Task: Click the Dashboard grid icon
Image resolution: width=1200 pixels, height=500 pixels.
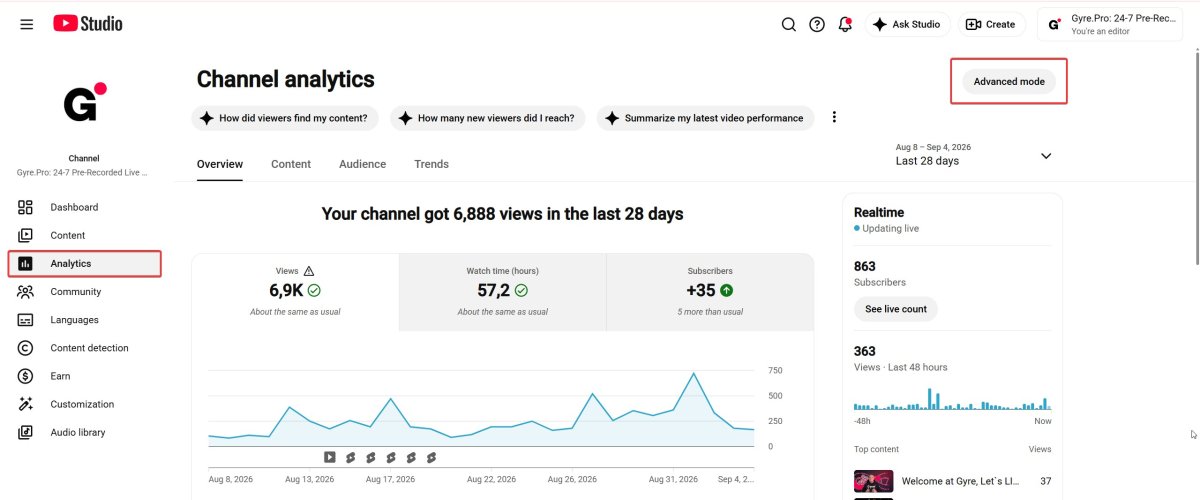Action: click(26, 207)
